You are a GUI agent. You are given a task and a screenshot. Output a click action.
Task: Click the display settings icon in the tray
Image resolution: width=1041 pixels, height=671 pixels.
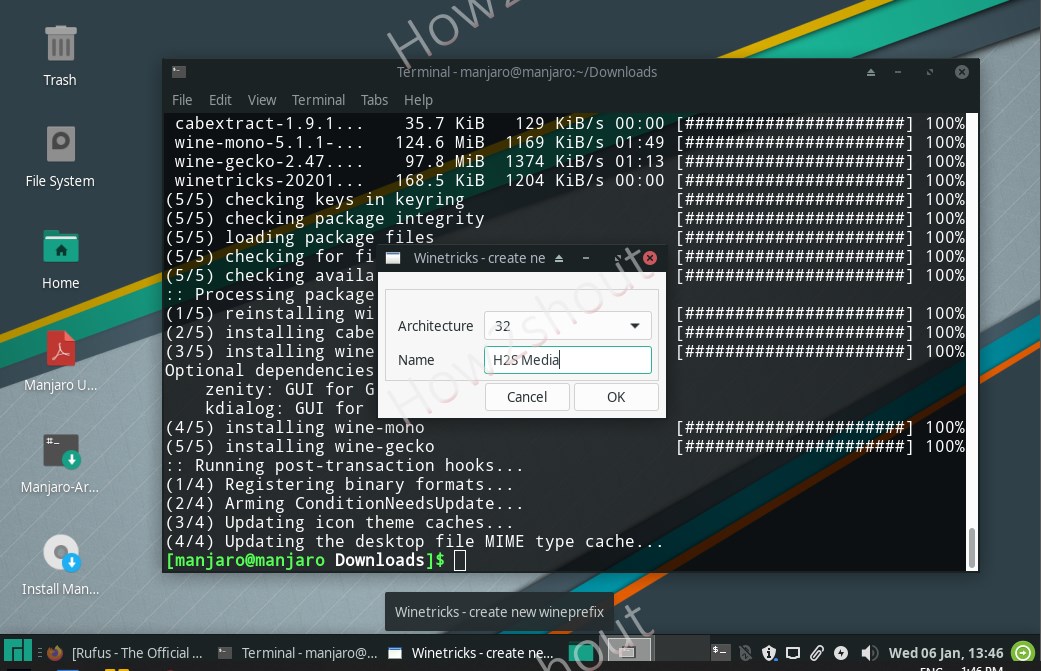794,652
